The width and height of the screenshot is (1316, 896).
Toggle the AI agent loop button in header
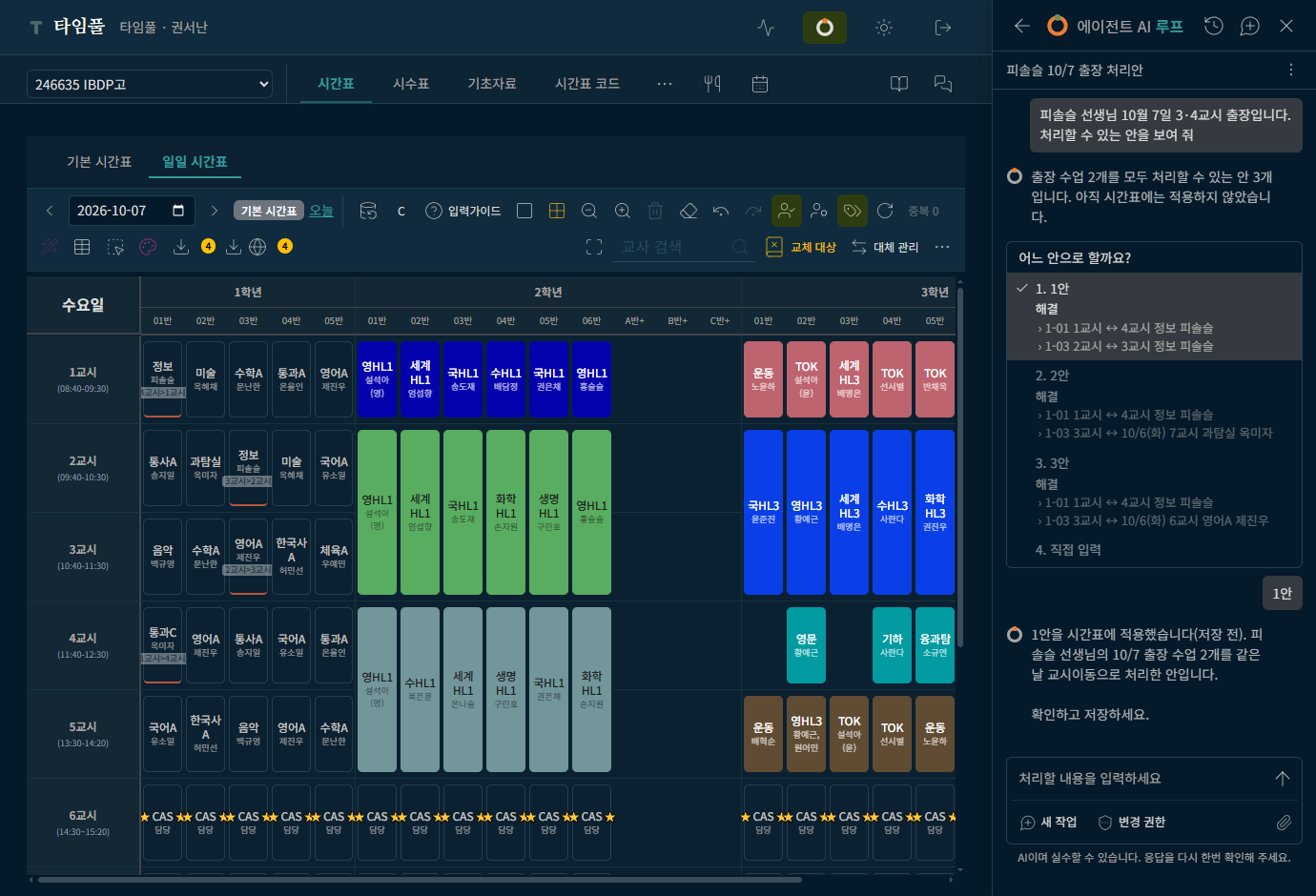[825, 28]
